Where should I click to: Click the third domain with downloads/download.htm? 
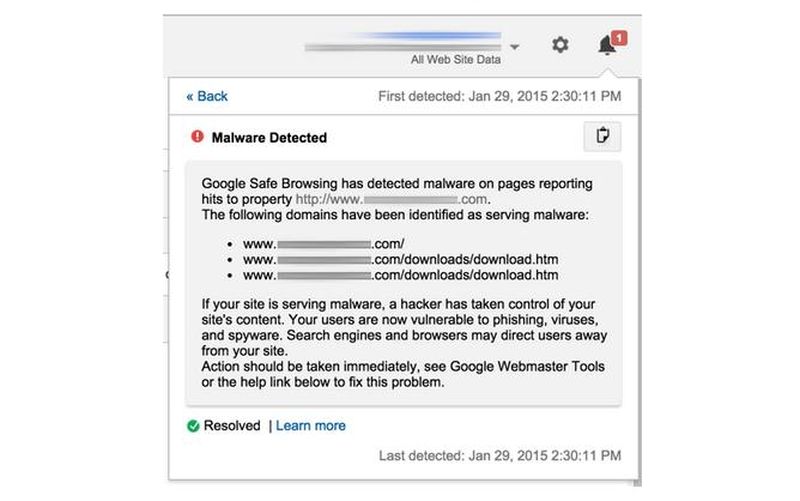[x=400, y=274]
